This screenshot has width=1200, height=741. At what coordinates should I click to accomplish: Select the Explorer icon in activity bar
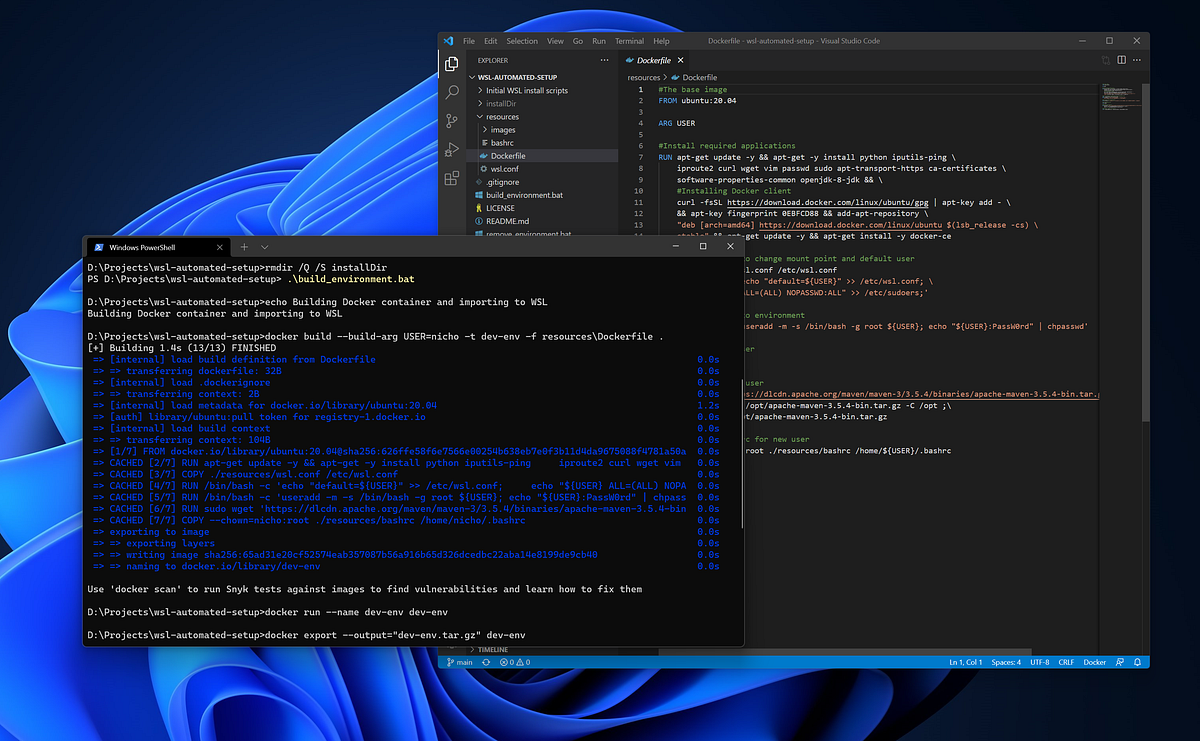coord(452,63)
